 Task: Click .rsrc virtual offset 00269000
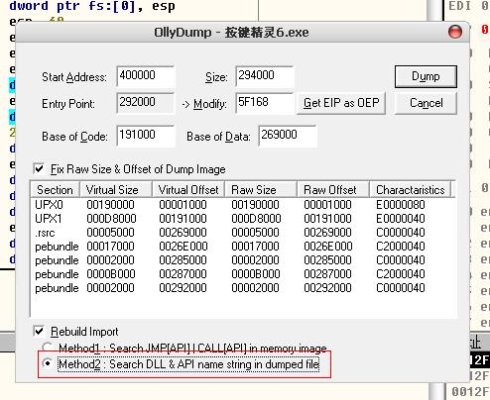183,232
